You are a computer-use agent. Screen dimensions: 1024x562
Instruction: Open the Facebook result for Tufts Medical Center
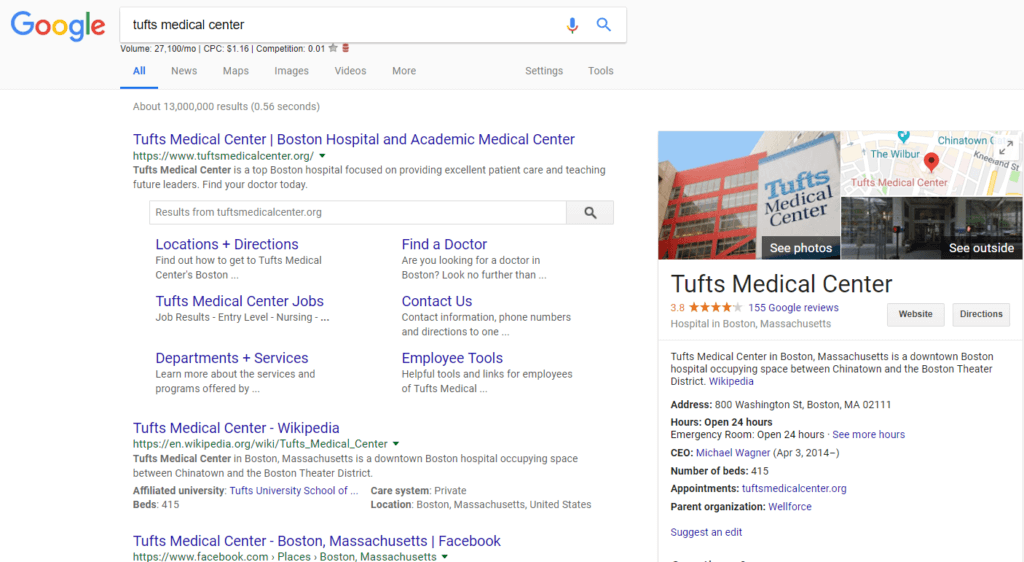coord(317,540)
